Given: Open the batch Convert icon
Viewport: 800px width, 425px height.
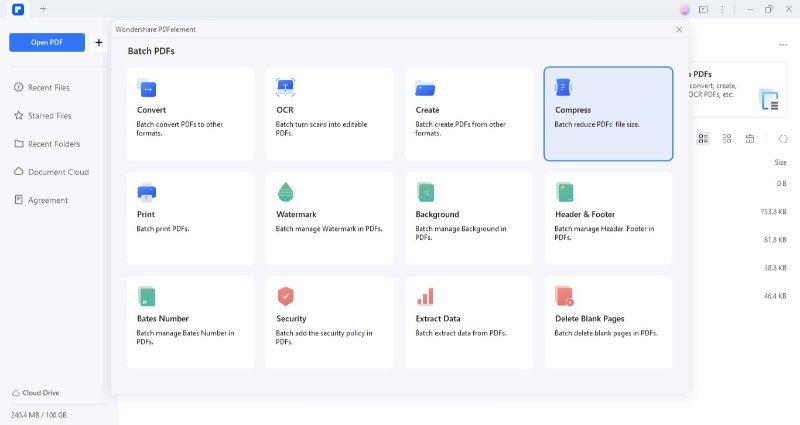Looking at the screenshot, I should click(146, 88).
